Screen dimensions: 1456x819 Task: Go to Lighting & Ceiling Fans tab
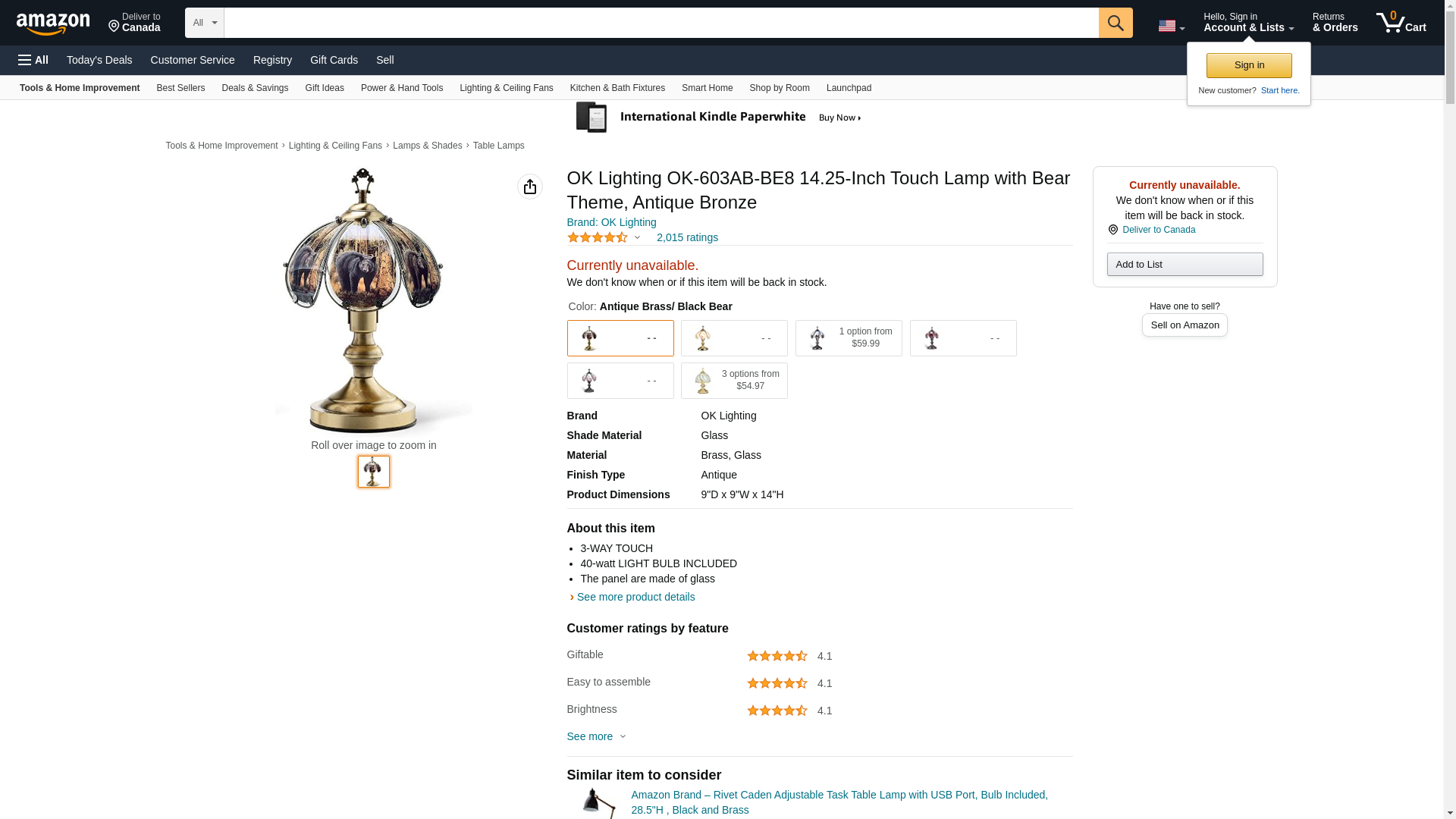click(506, 88)
